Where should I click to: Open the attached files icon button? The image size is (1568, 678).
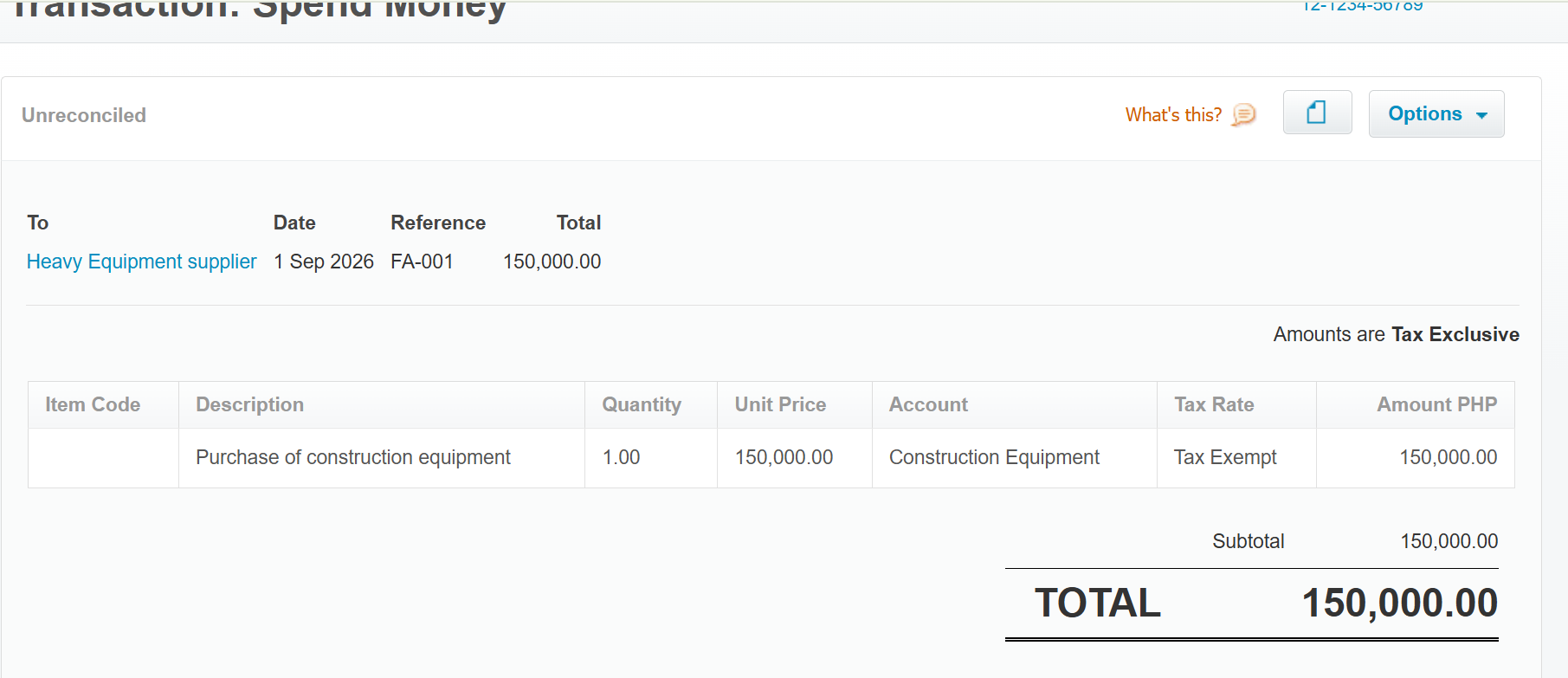[x=1317, y=113]
